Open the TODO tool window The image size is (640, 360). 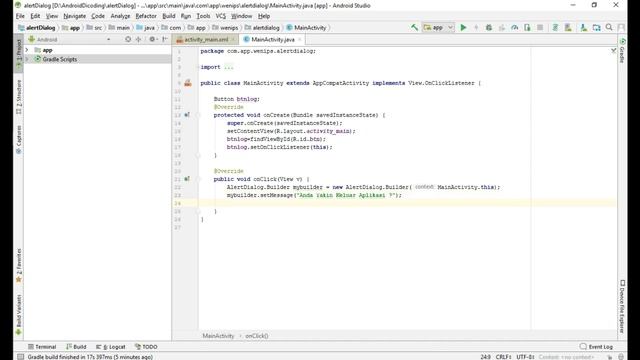[146, 347]
